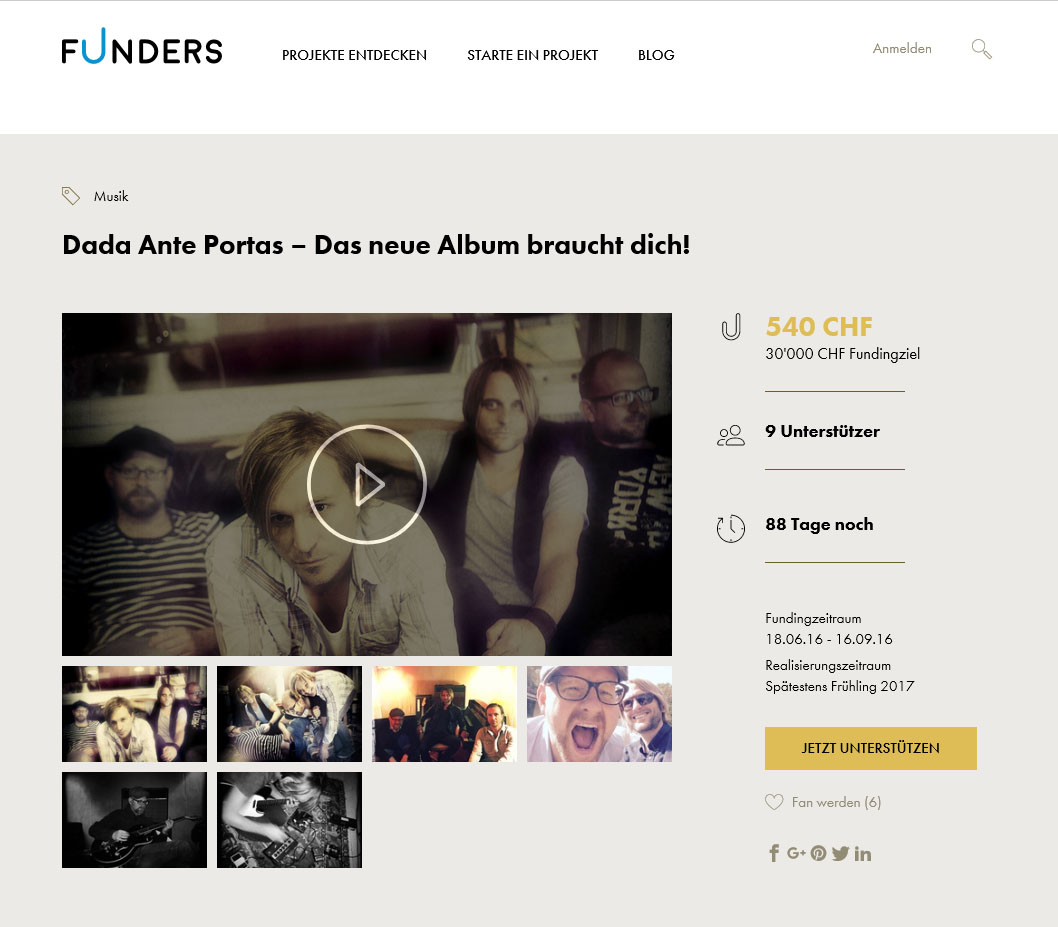Share project on Facebook icon

coord(774,853)
